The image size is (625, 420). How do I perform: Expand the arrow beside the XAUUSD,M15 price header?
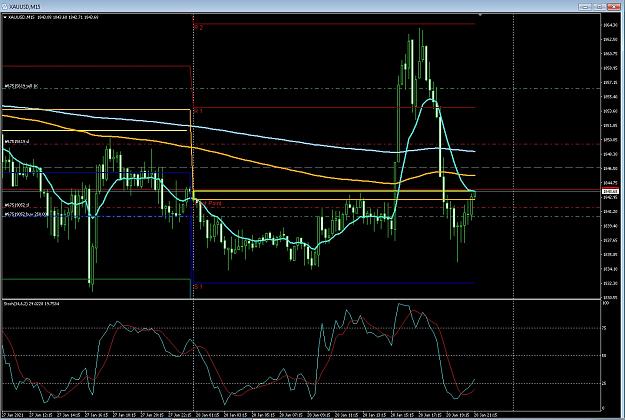pos(5,17)
